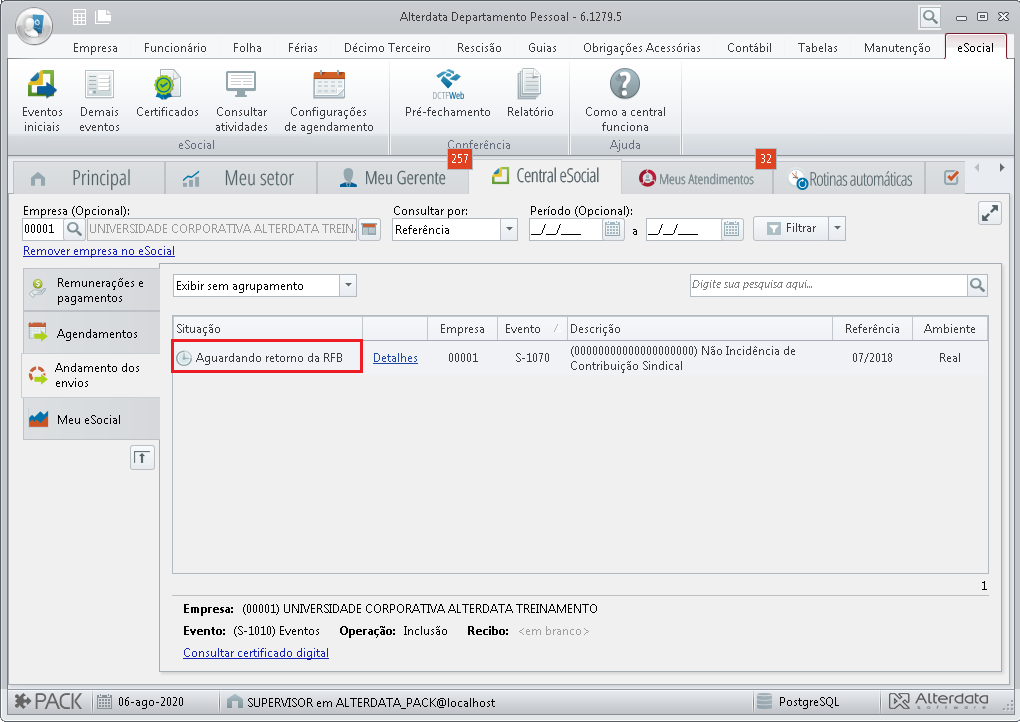Click the Referência column header
The image size is (1020, 722).
872,328
